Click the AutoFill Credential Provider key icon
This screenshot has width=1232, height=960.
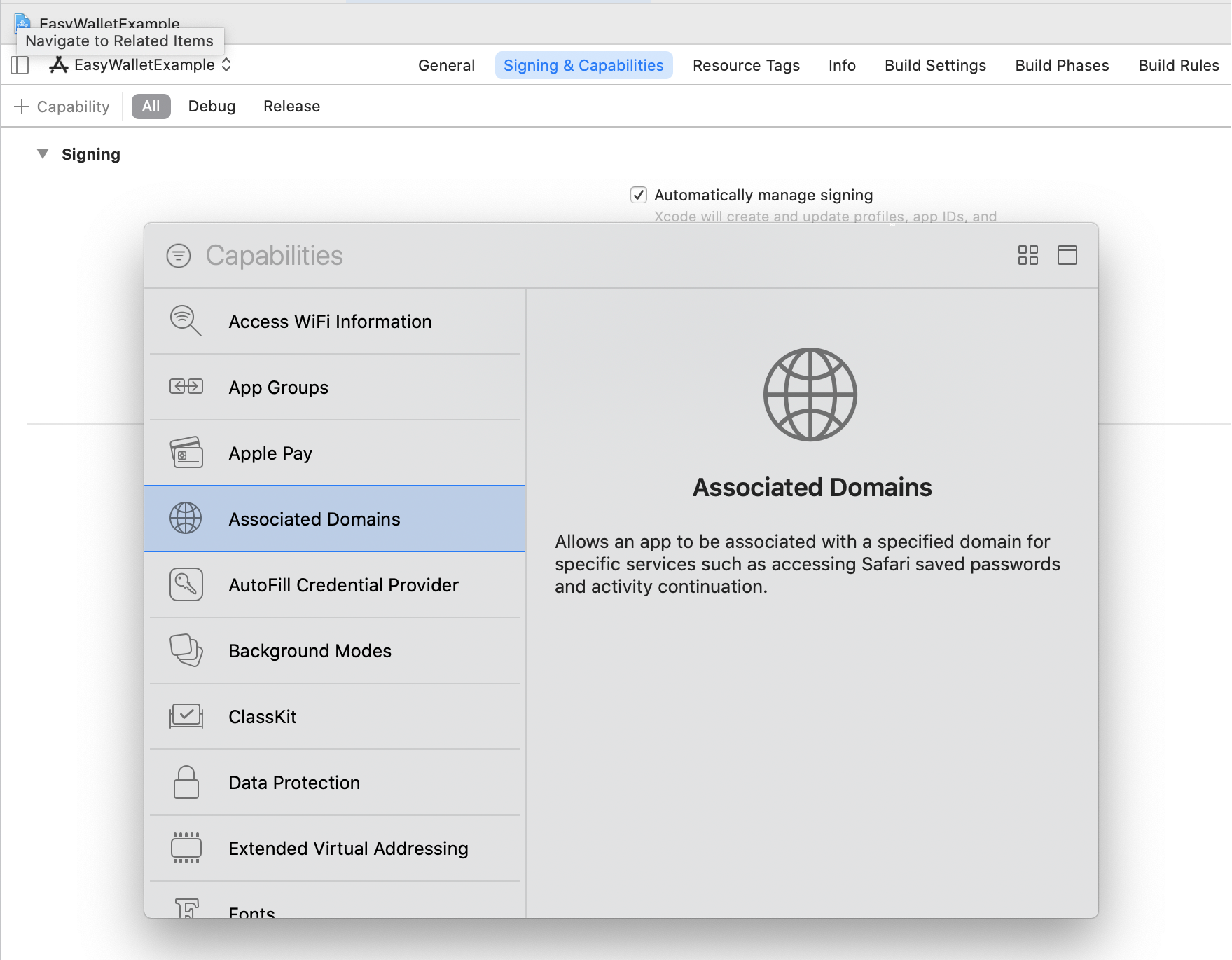pyautogui.click(x=186, y=584)
